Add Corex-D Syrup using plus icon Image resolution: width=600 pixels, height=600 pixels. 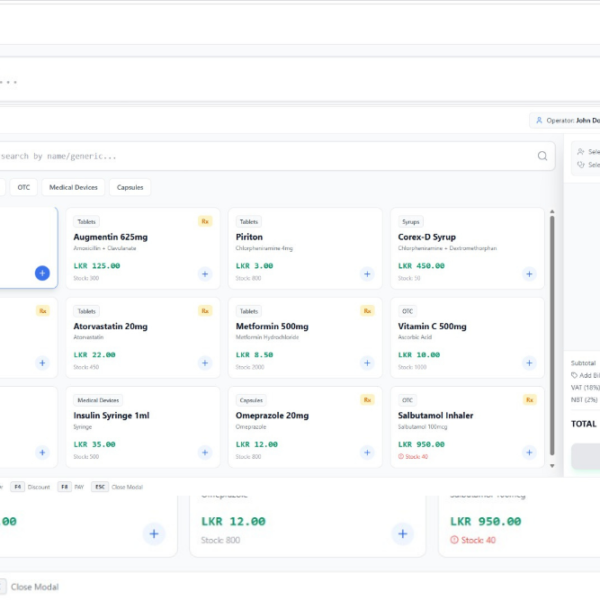(x=528, y=273)
